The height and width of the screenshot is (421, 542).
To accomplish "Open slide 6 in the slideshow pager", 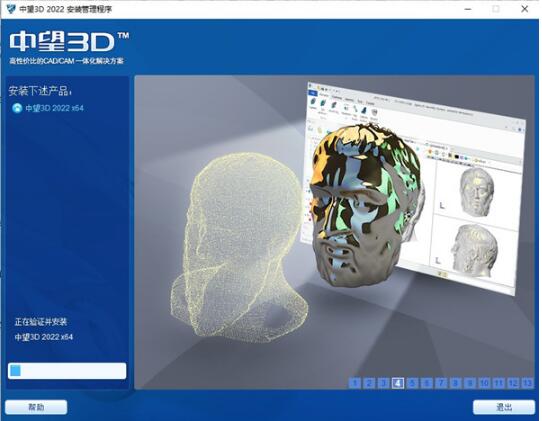I will (x=427, y=383).
